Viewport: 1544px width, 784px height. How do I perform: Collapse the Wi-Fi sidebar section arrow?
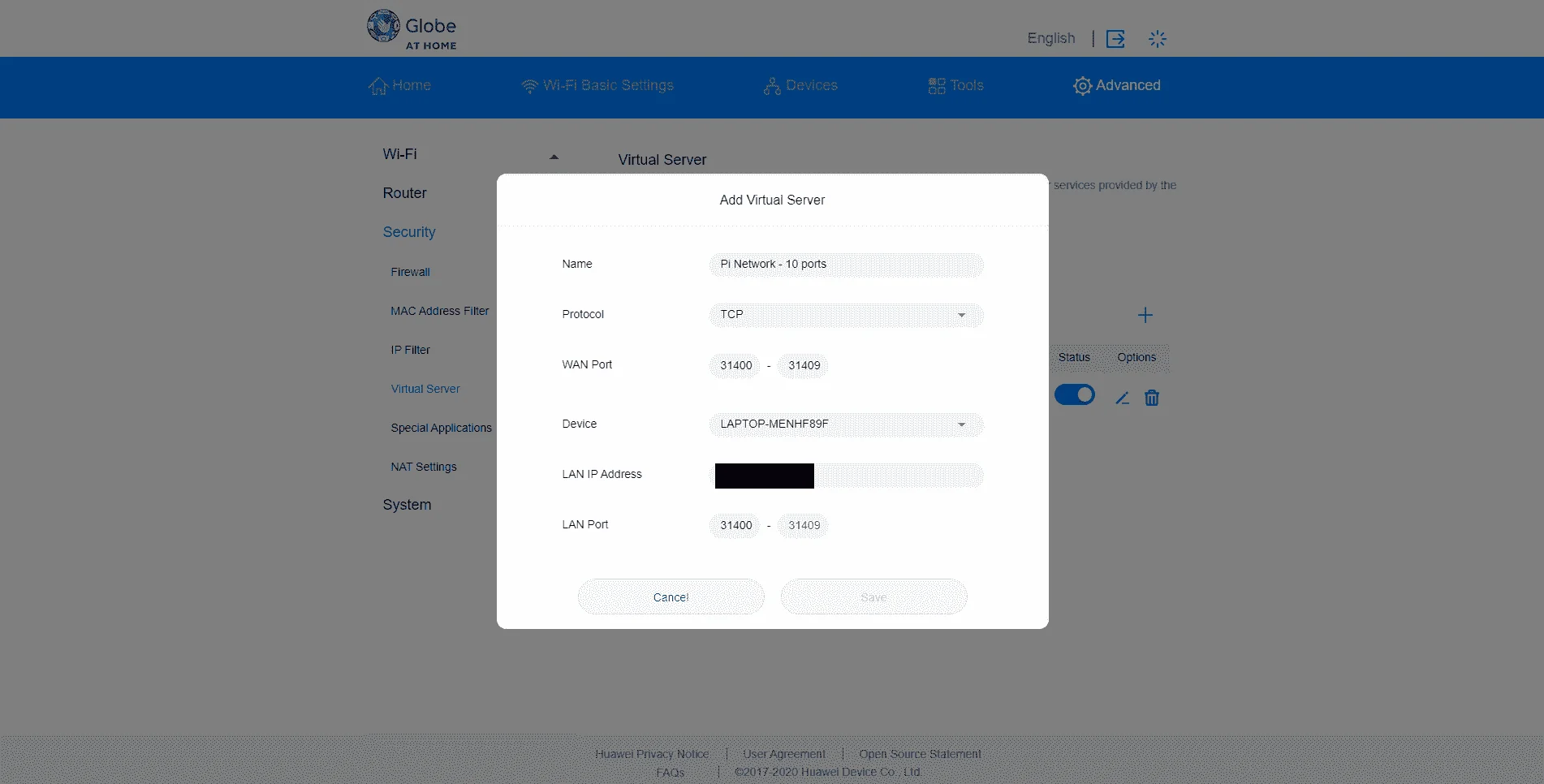coord(554,157)
